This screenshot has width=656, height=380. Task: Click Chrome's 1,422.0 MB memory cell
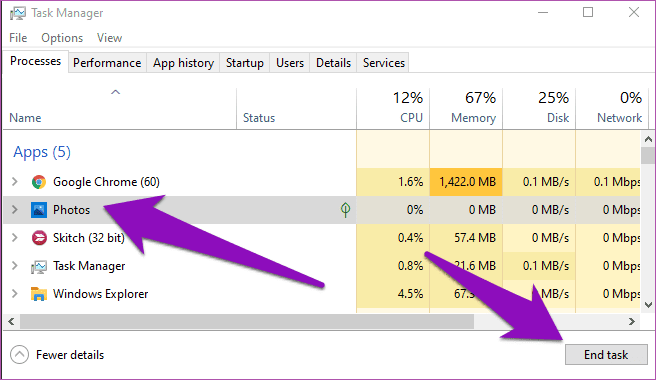(466, 182)
